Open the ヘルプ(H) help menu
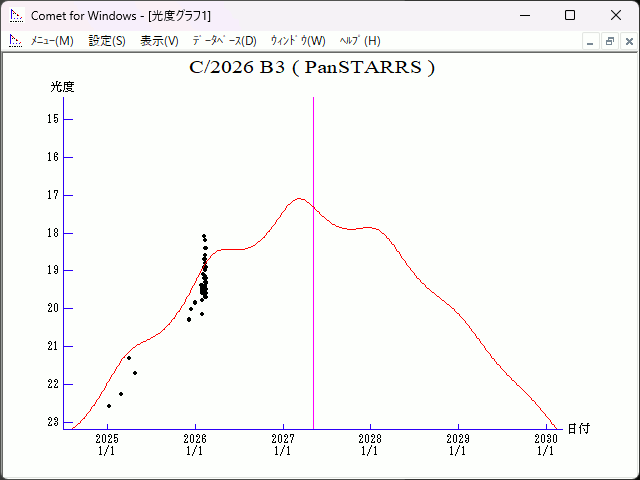This screenshot has width=640, height=480. [360, 41]
